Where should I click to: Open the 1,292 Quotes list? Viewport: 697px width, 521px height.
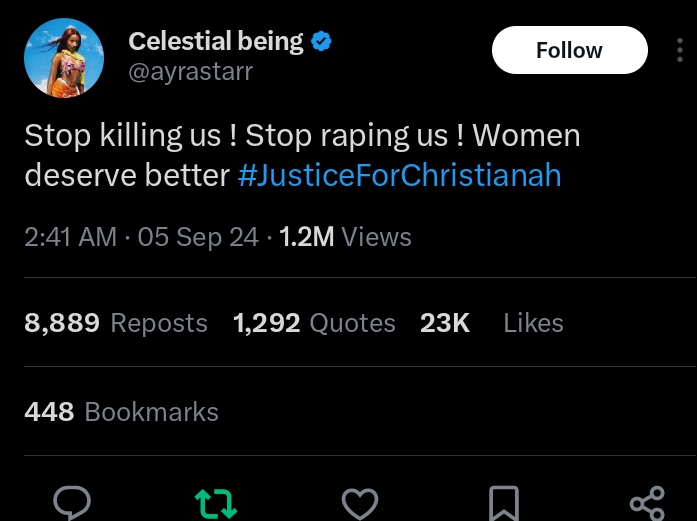(x=314, y=323)
